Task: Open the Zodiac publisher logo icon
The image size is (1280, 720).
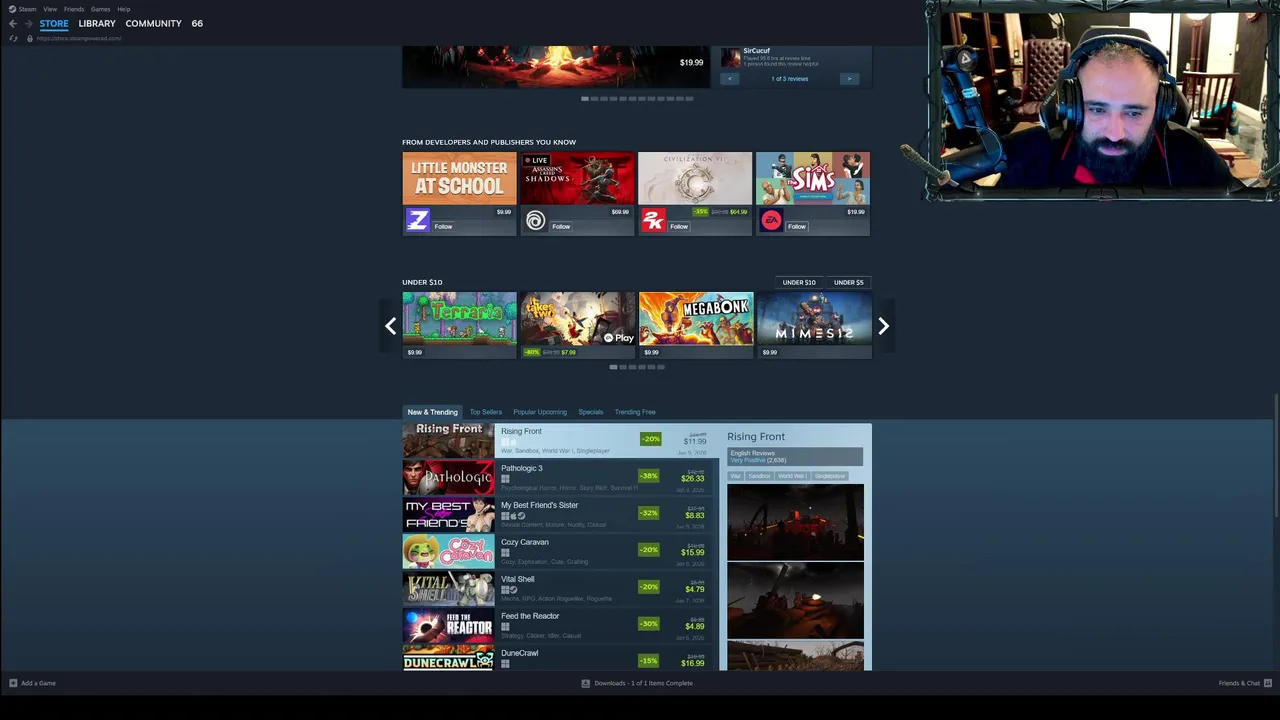Action: [x=417, y=220]
